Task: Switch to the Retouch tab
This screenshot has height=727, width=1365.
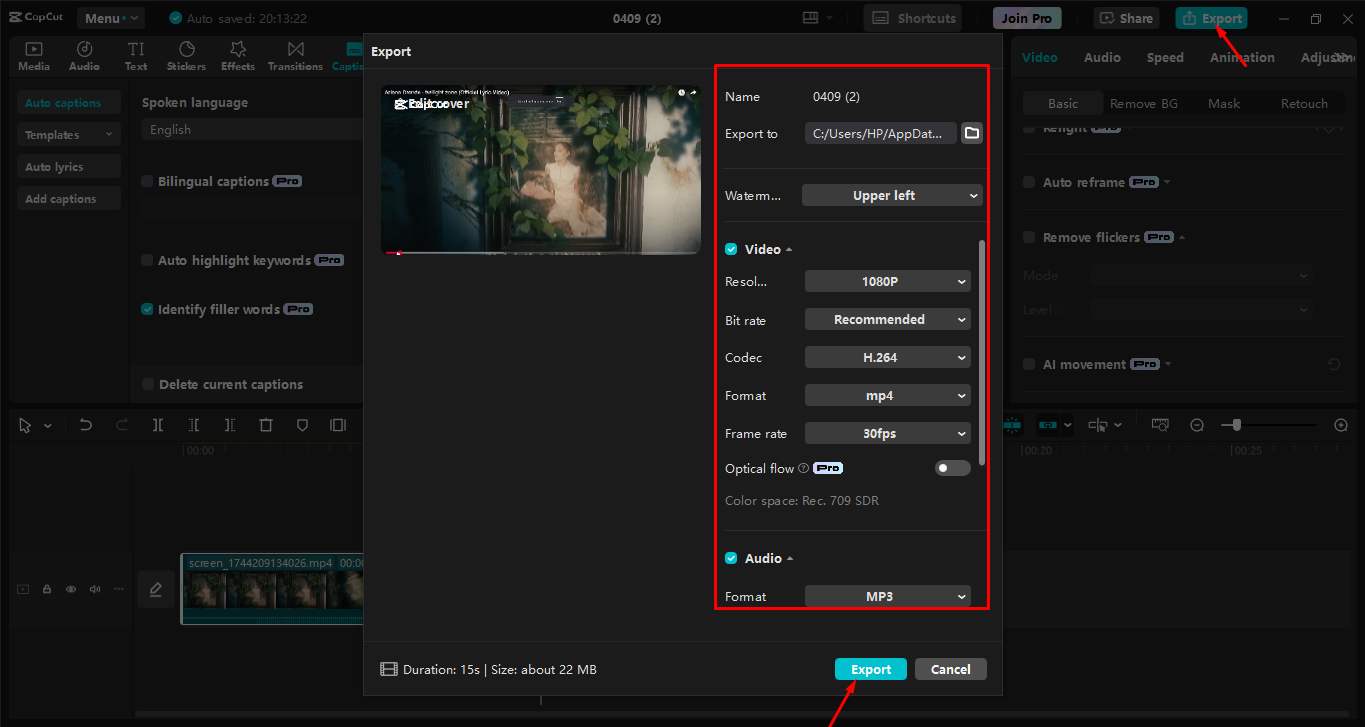Action: (1303, 103)
